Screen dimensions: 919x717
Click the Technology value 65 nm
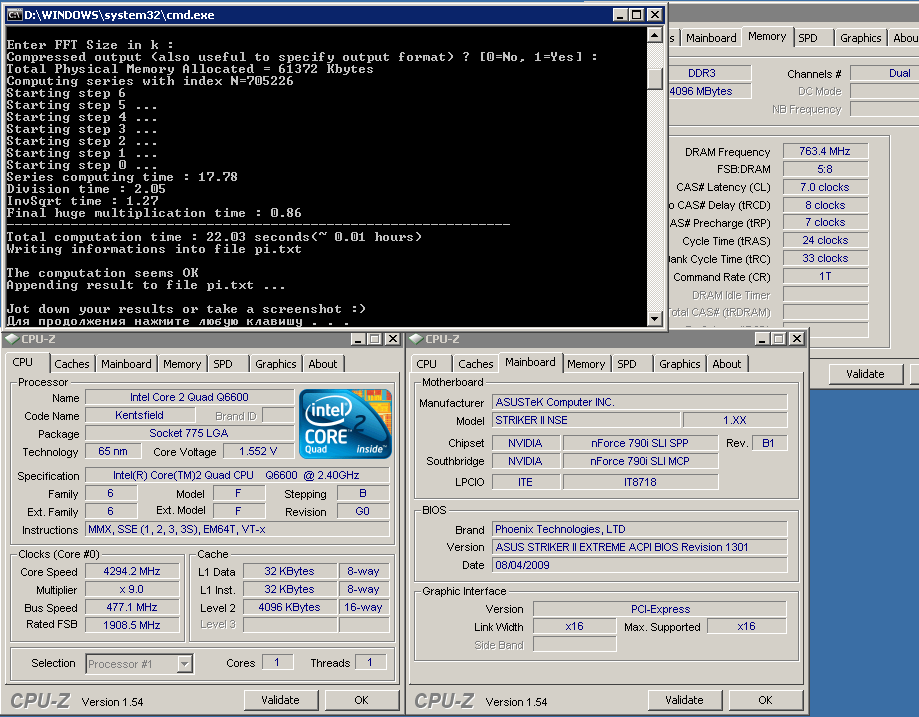click(113, 451)
